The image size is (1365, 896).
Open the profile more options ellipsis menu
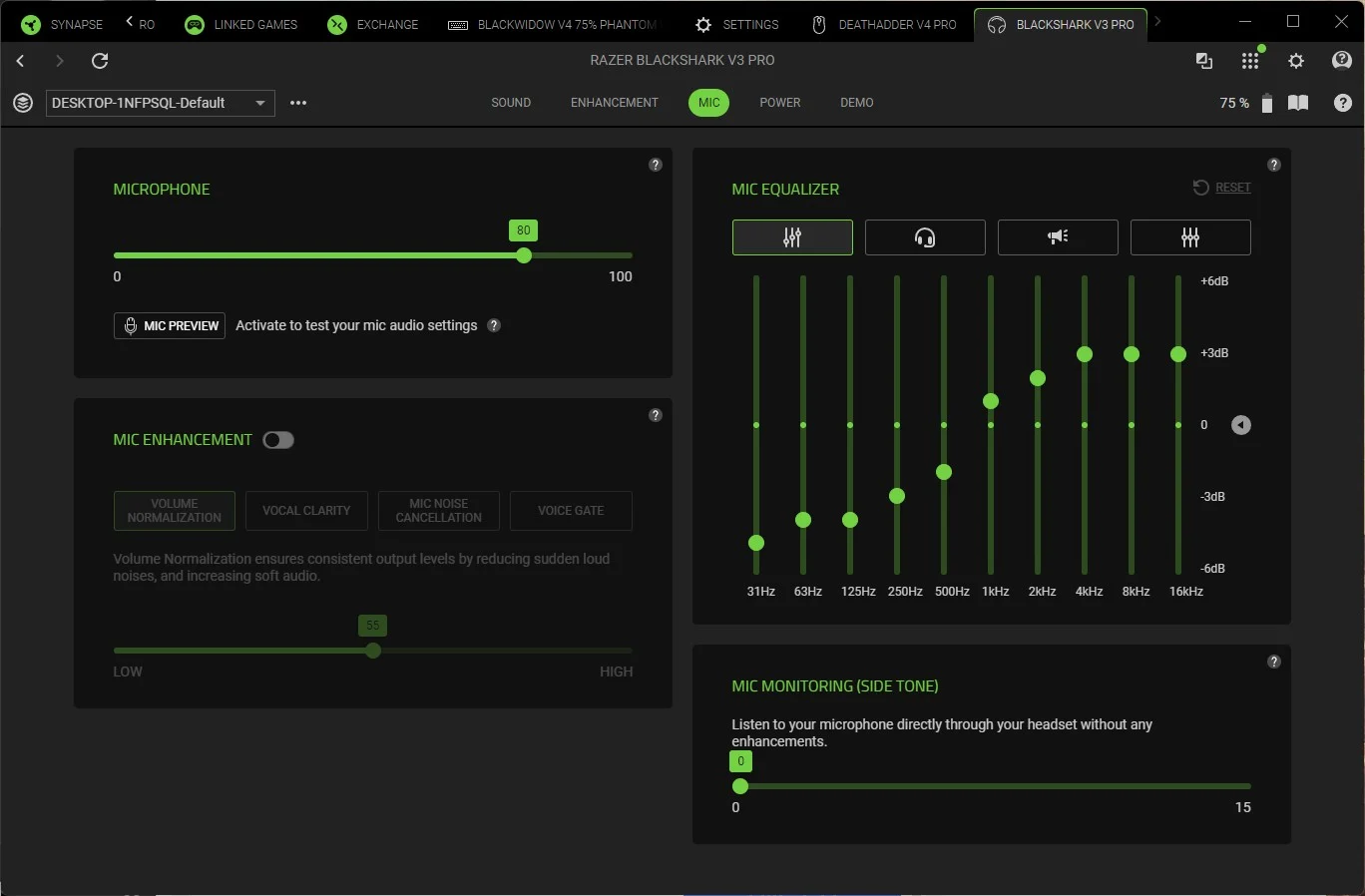(x=298, y=103)
